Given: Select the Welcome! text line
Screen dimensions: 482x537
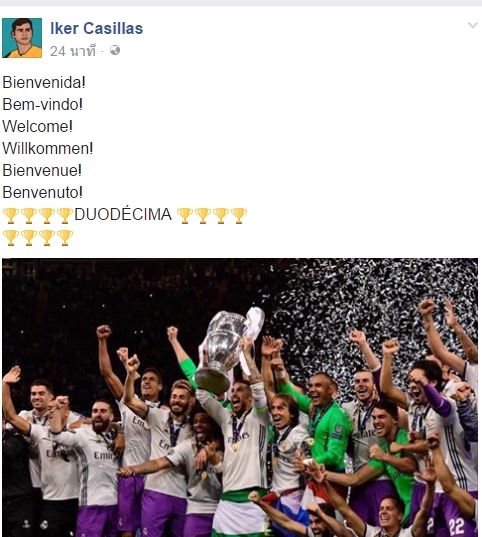Looking at the screenshot, I should [38, 126].
